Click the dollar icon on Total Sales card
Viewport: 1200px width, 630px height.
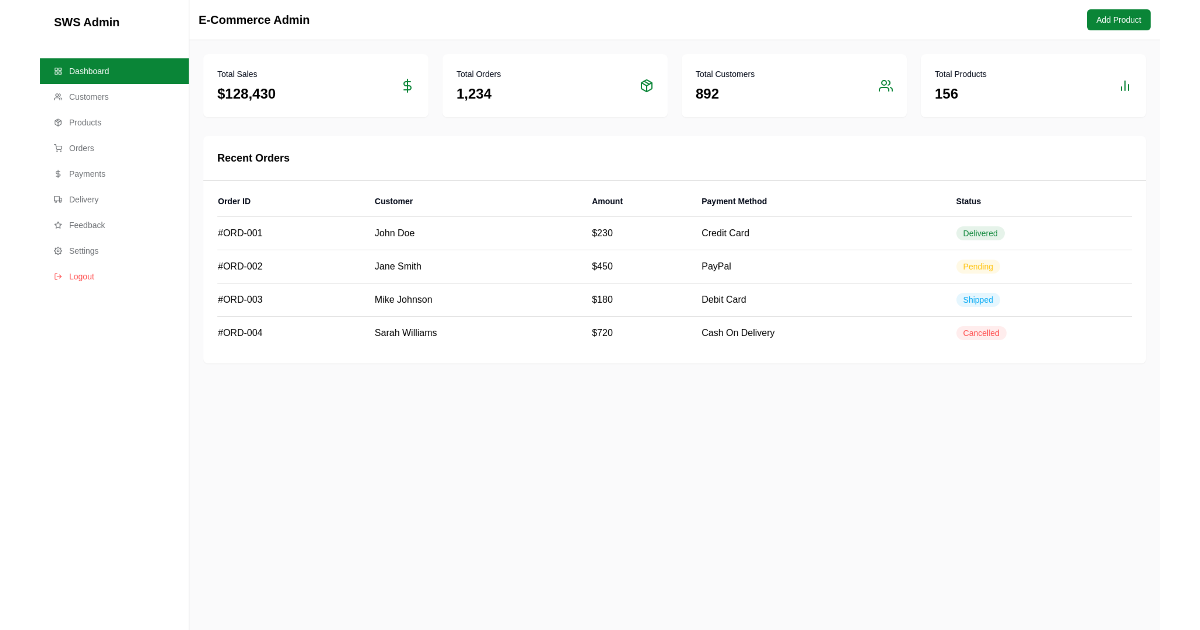pos(407,85)
